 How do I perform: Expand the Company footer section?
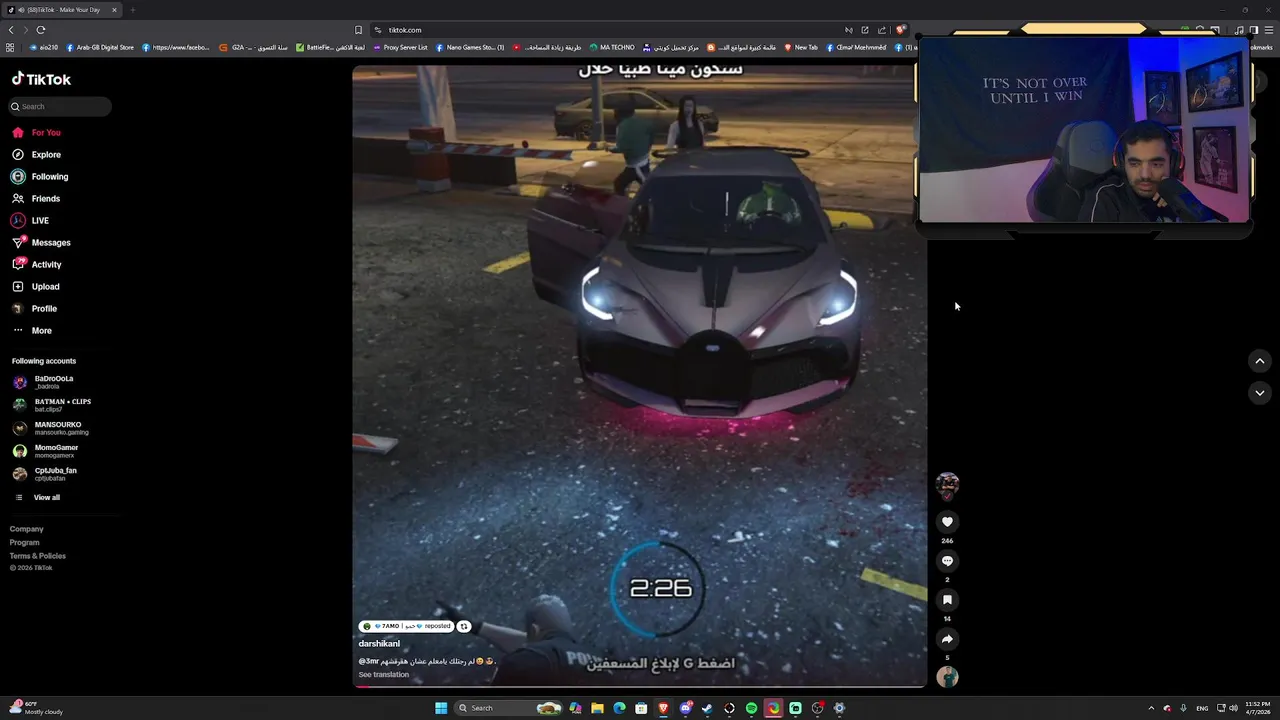(27, 529)
